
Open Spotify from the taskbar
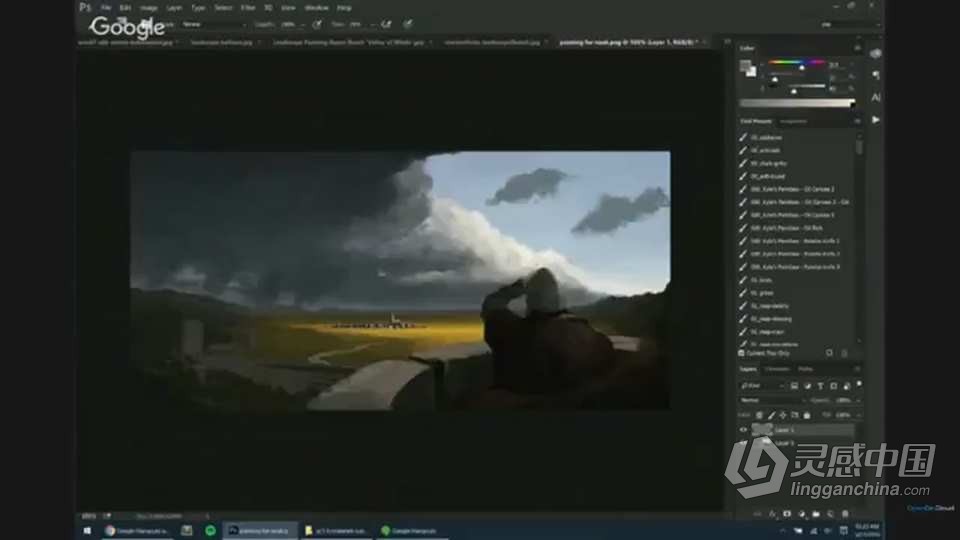[x=210, y=531]
